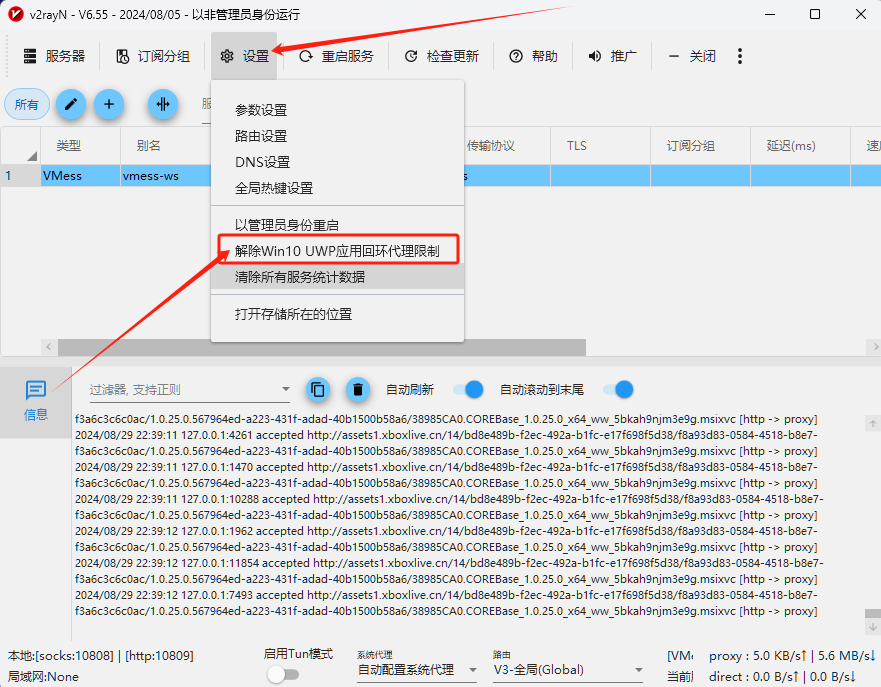Select the vmess-ws alias cell

[166, 176]
